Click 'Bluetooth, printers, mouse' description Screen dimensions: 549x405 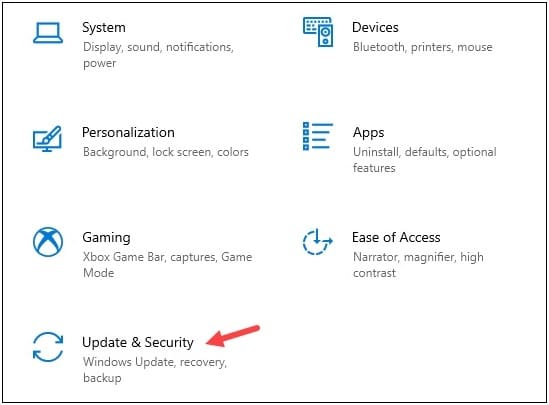(423, 47)
